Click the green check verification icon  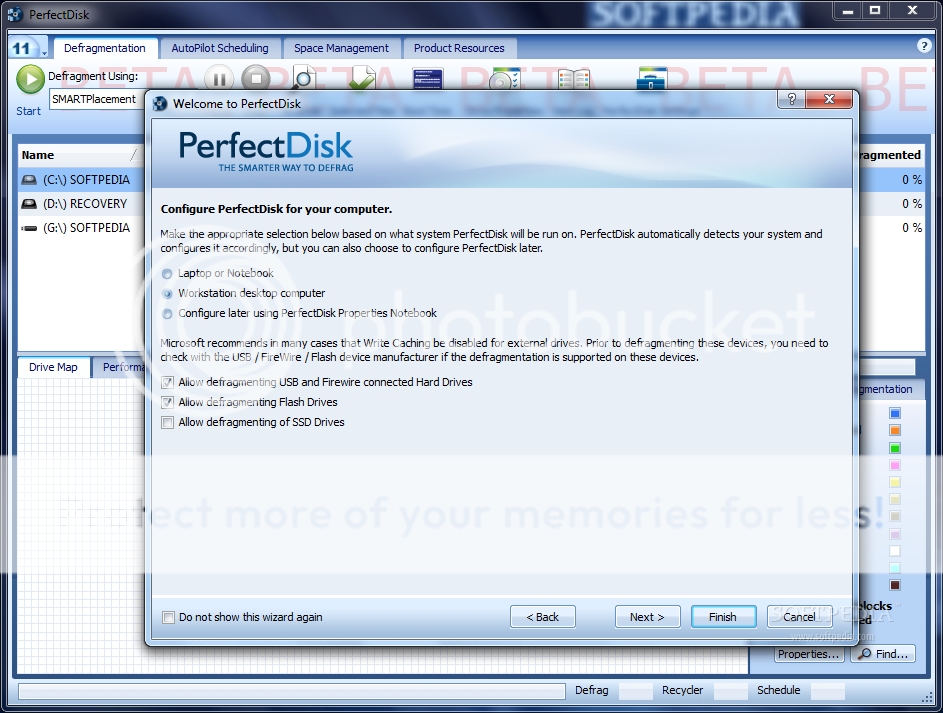pyautogui.click(x=362, y=77)
